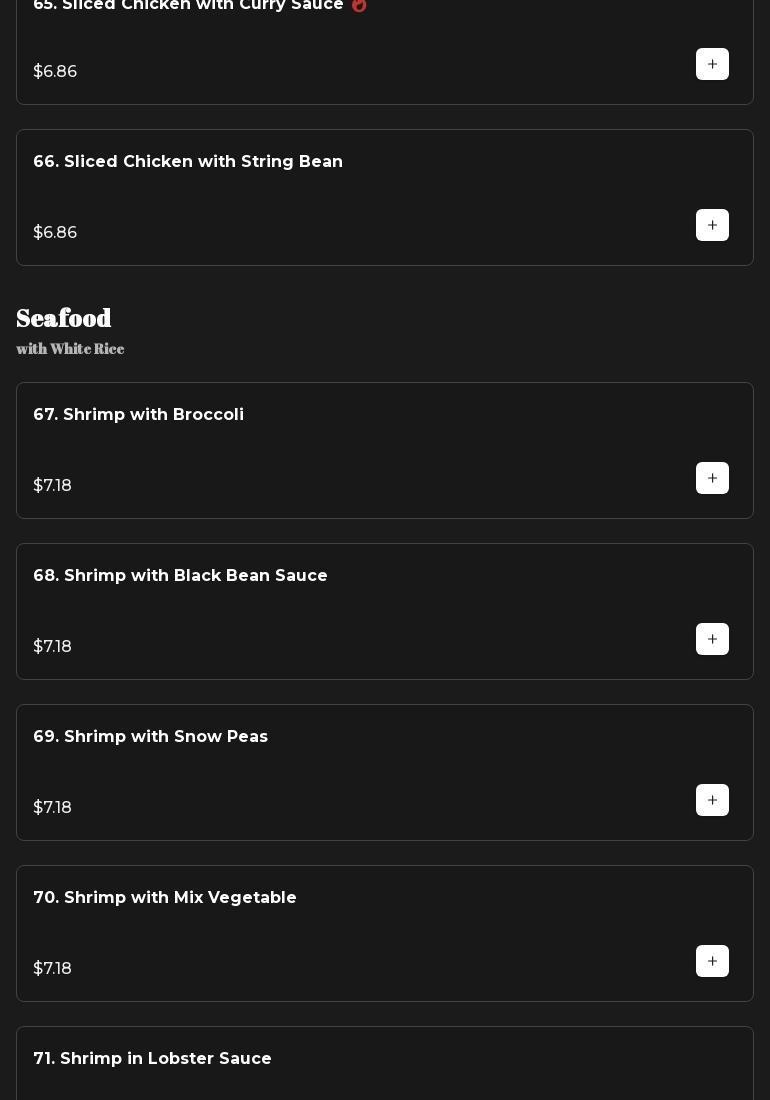Viewport: 770px width, 1100px height.
Task: Add Sliced Chicken with String Bean to order
Action: click(712, 225)
